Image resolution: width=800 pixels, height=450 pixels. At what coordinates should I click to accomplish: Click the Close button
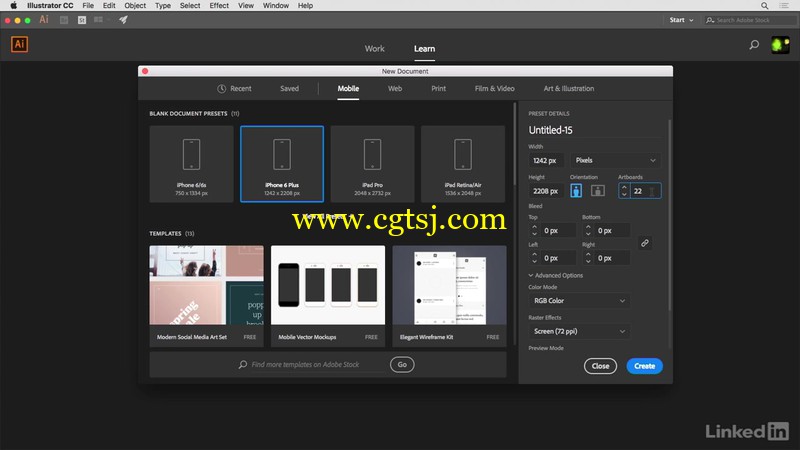coord(600,366)
